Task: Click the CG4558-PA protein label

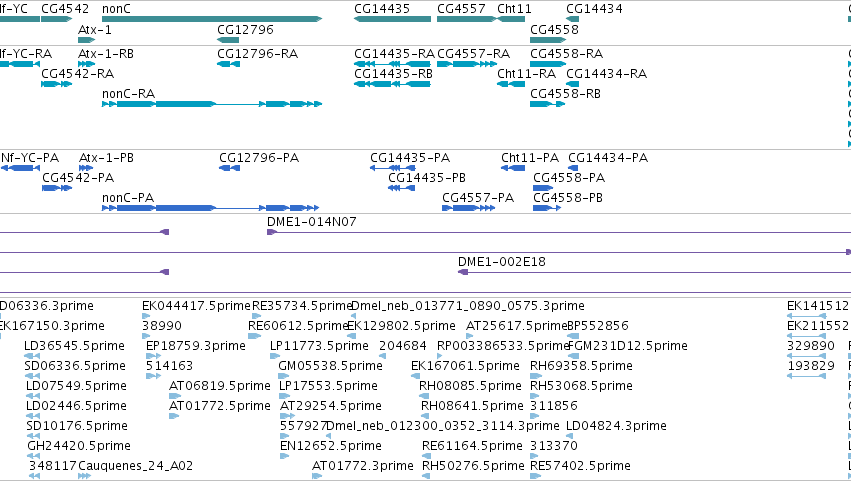Action: point(569,178)
